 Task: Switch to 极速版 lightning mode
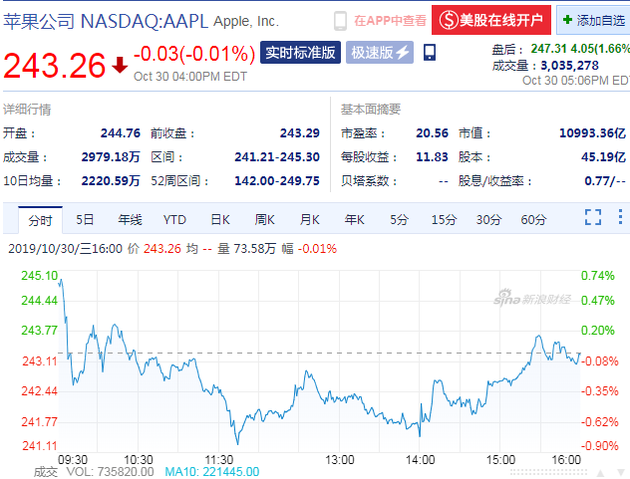380,52
